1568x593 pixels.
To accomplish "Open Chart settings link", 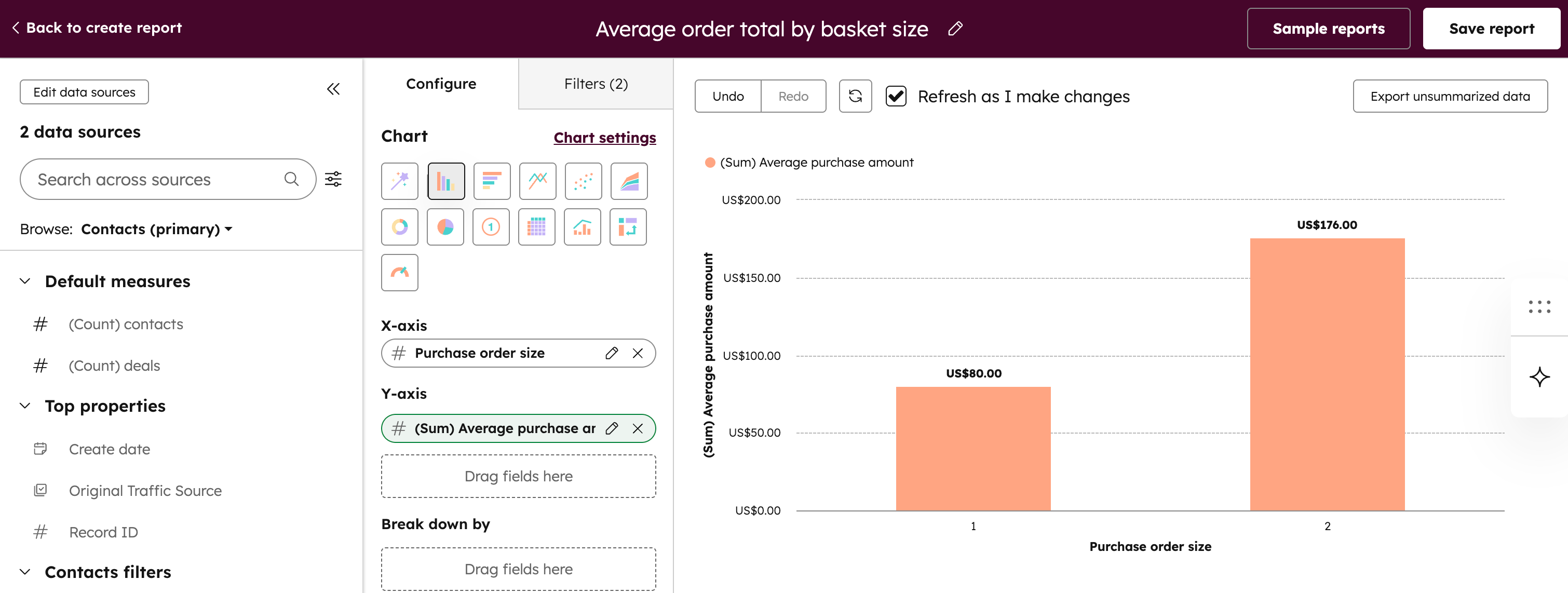I will coord(604,138).
